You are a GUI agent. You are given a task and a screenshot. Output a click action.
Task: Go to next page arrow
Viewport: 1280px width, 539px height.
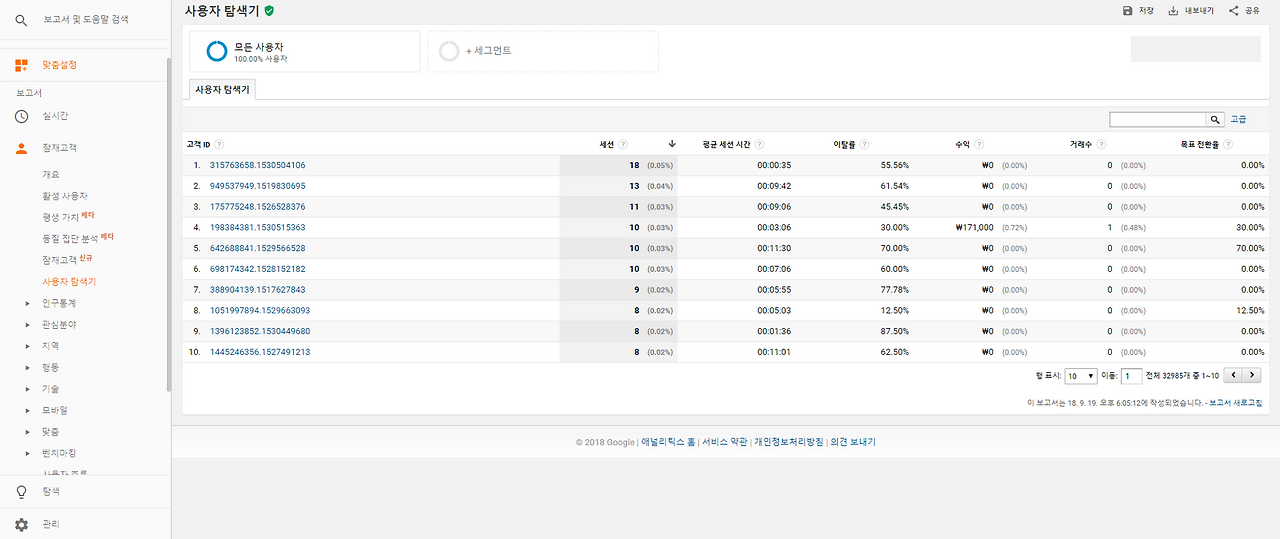[x=1252, y=375]
